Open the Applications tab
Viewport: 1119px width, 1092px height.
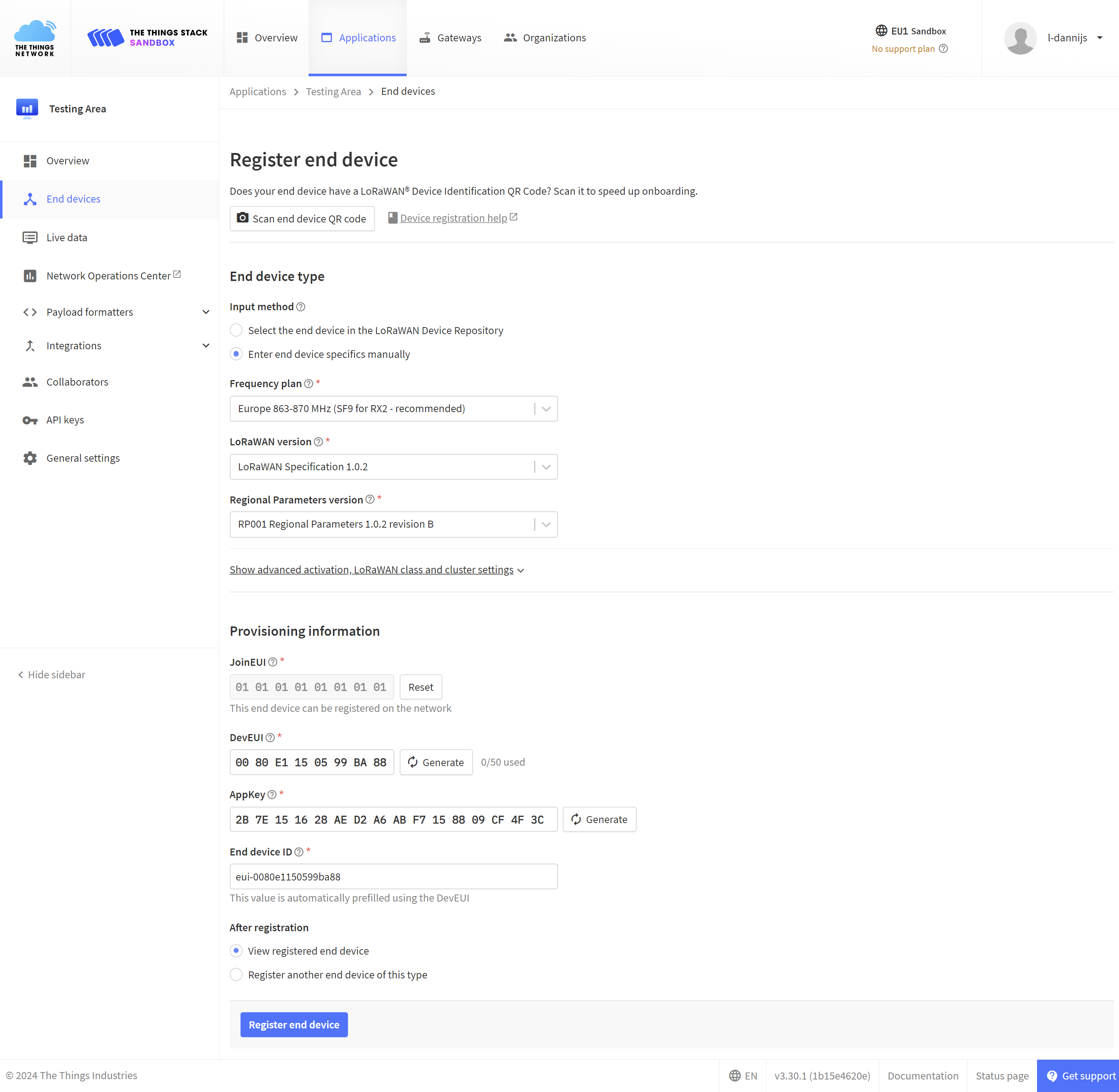pos(358,37)
